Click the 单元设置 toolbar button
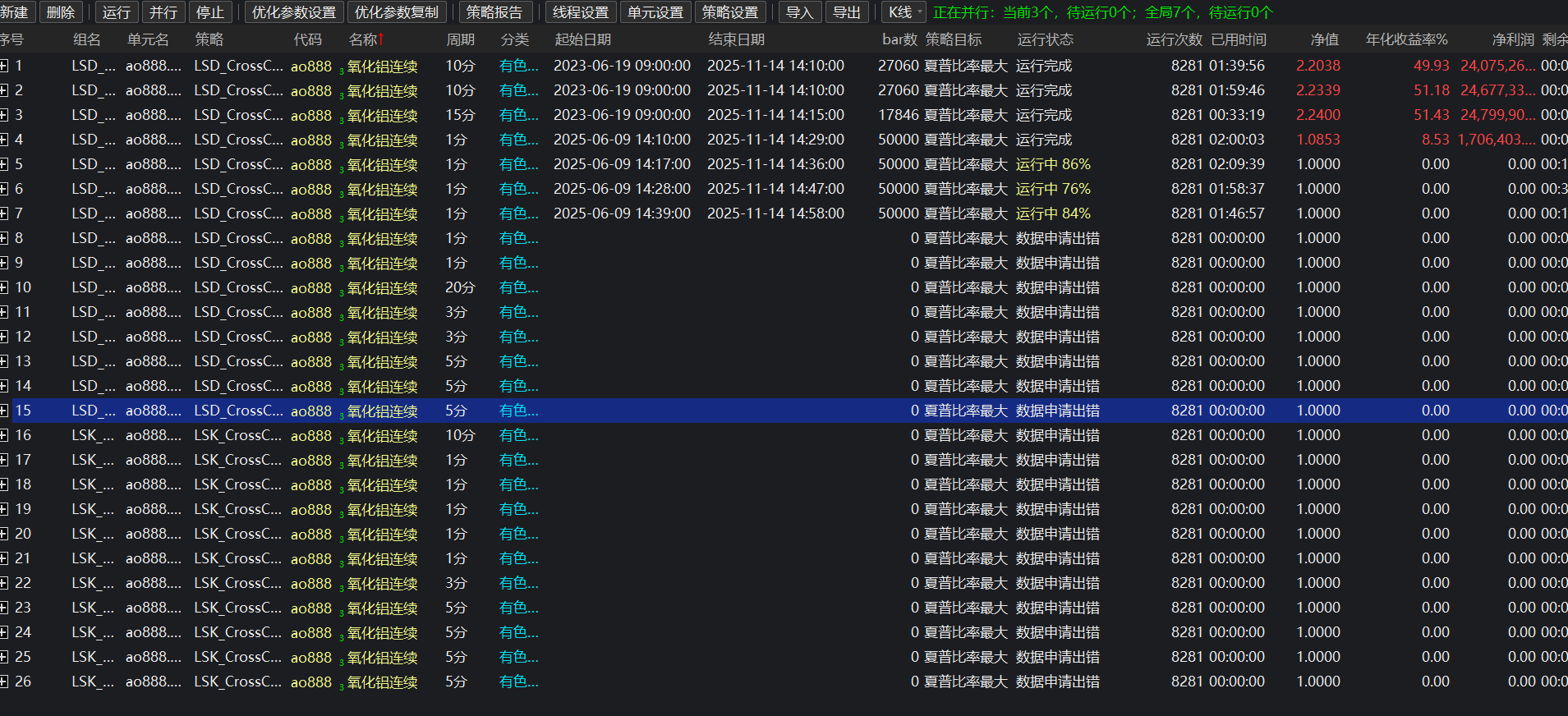Viewport: 1568px width, 716px height. pos(655,12)
